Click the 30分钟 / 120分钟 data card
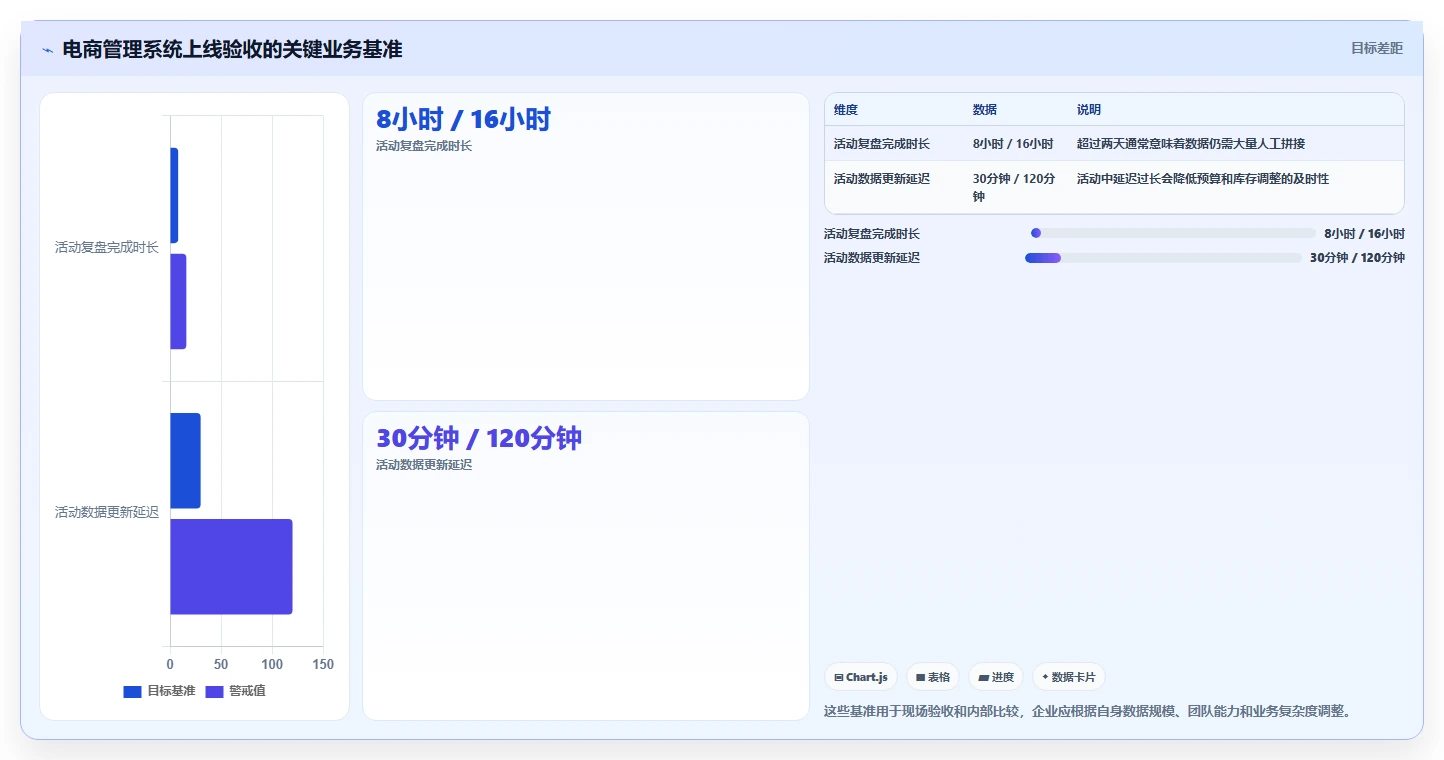Screen dimensions: 1444x760 (x=585, y=566)
